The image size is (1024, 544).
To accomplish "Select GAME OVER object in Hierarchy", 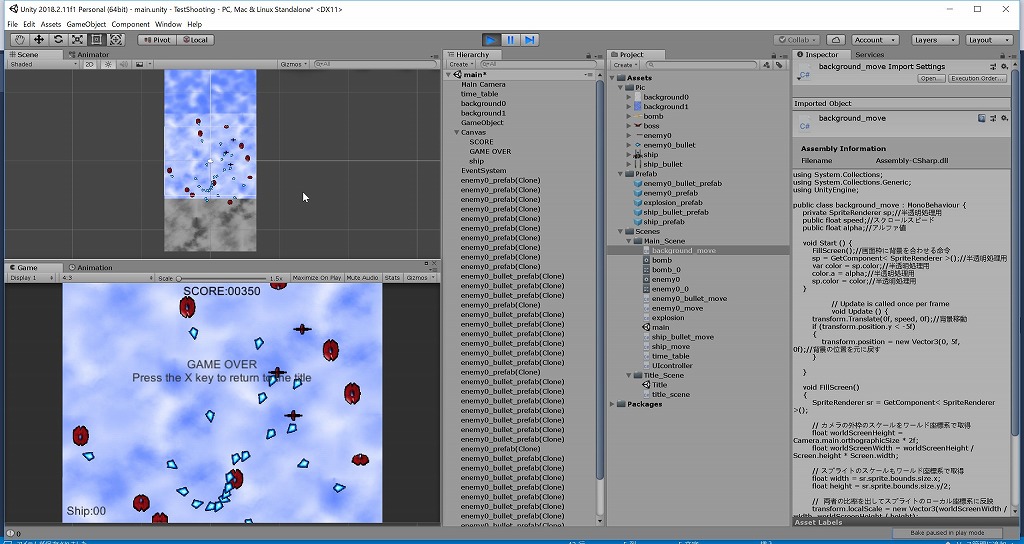I will pos(490,152).
